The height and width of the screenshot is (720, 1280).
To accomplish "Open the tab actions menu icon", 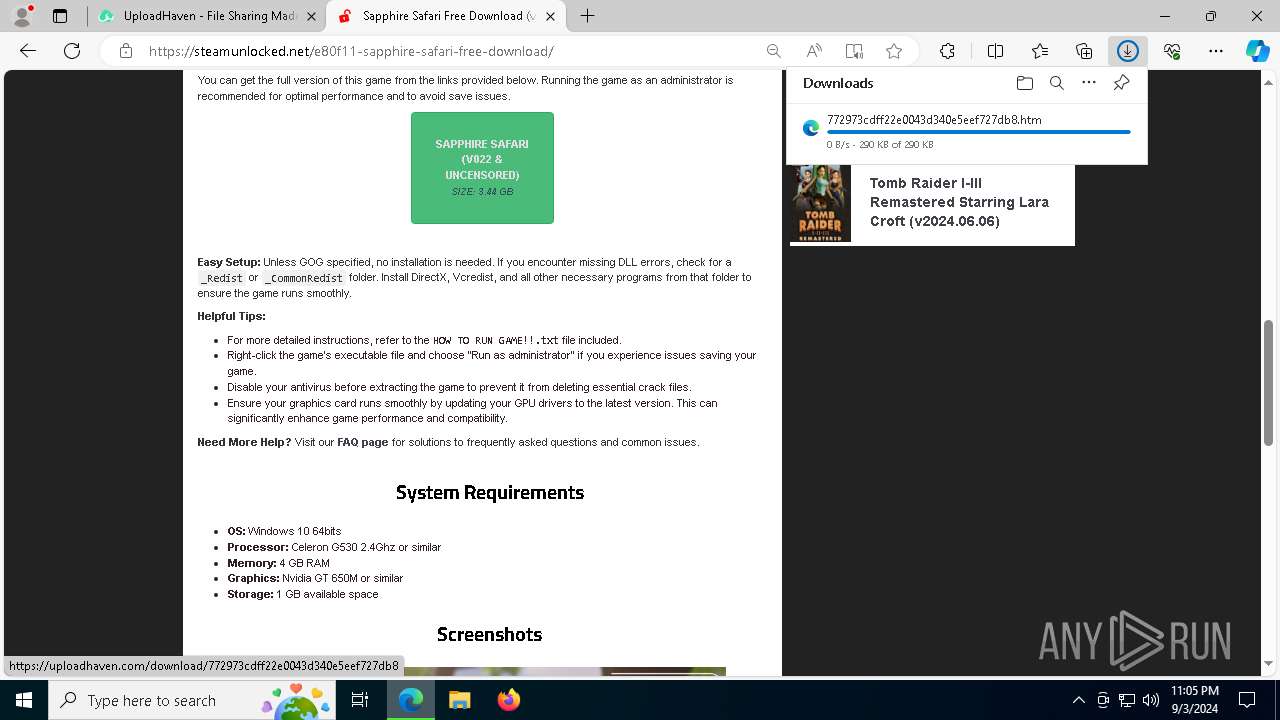I will (x=60, y=16).
